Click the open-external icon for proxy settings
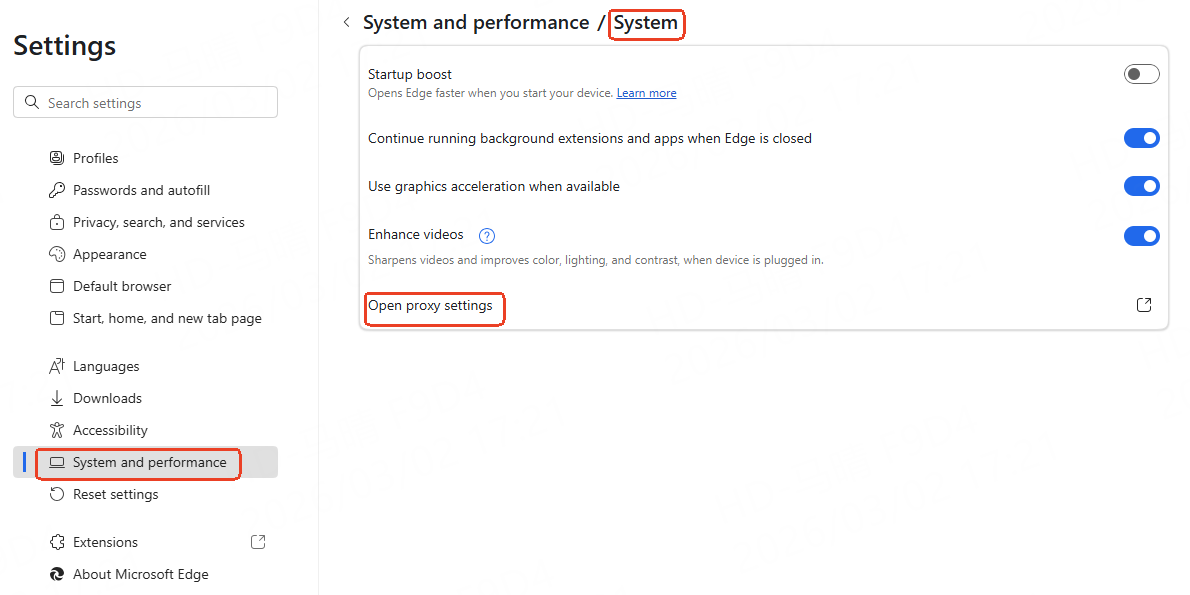This screenshot has width=1190, height=595. [x=1144, y=305]
